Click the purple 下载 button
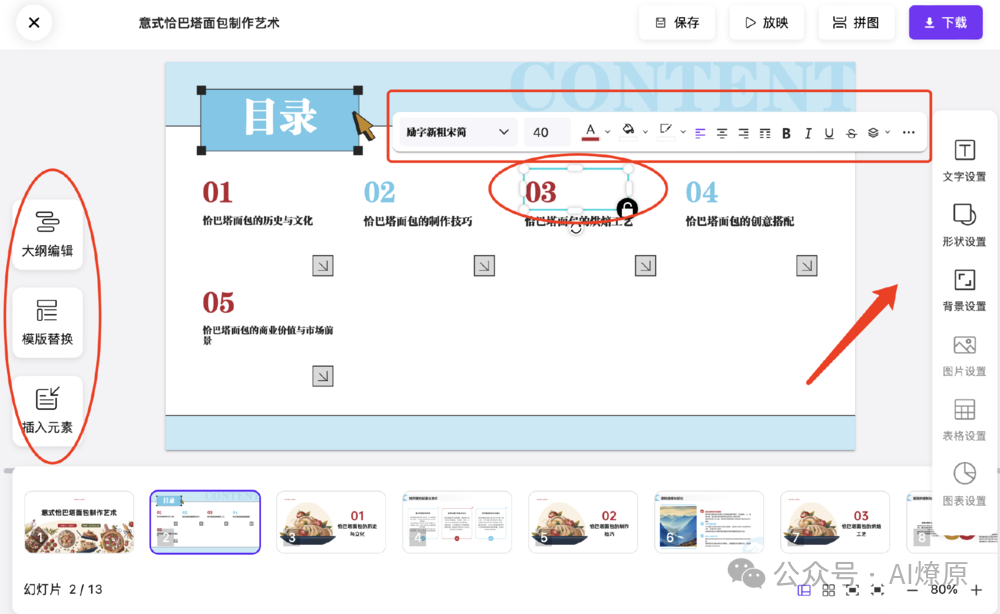Screen dimensions: 1000x614 945,22
